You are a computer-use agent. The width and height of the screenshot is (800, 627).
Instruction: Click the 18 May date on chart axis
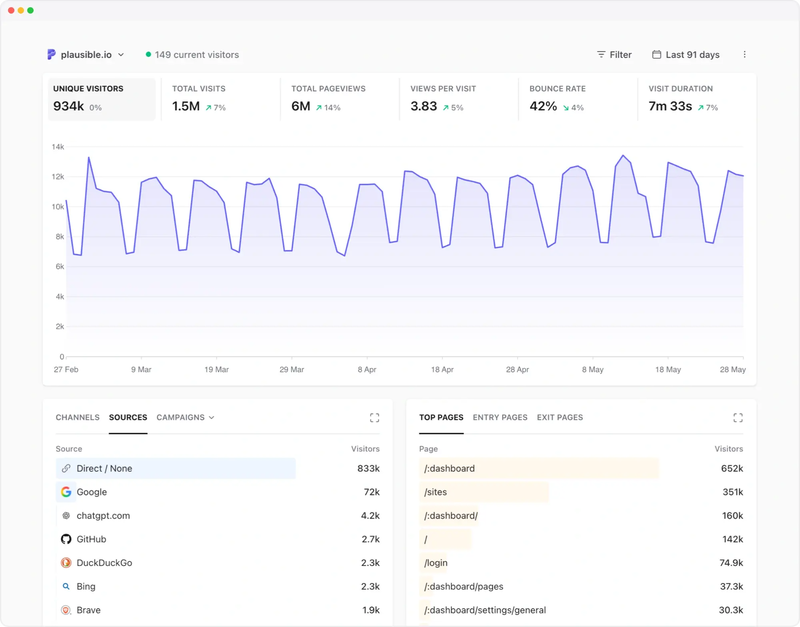tap(668, 369)
